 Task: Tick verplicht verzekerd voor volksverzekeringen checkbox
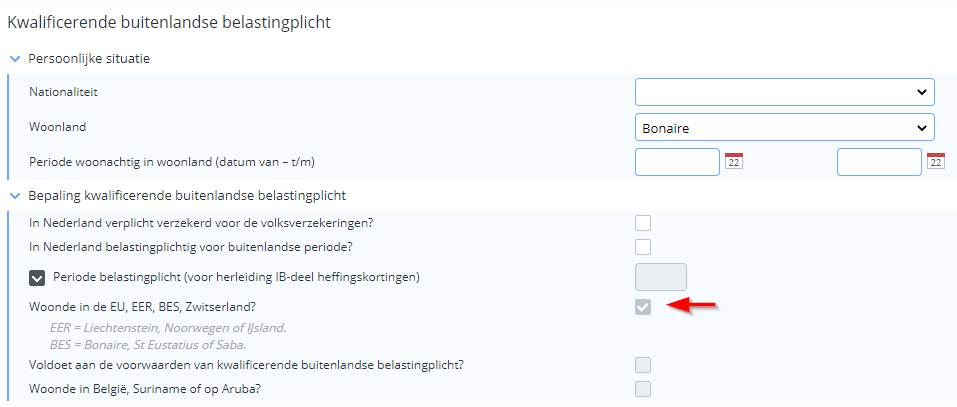643,223
